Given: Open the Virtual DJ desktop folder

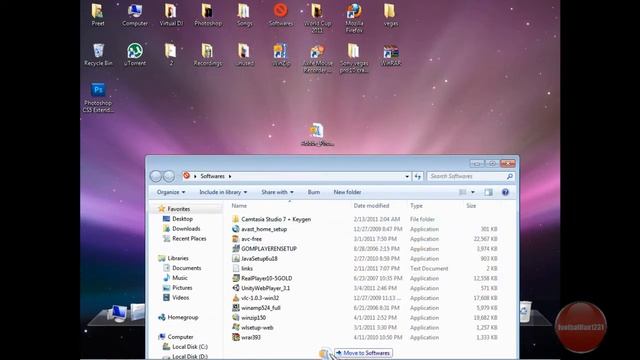Looking at the screenshot, I should click(x=171, y=14).
